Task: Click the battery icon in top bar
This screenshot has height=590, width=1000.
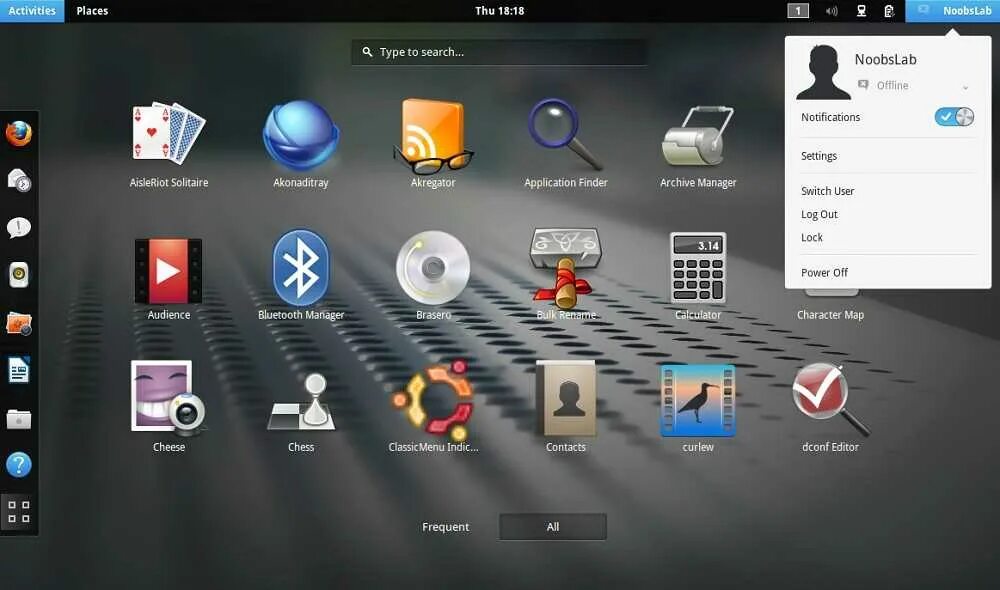Action: (889, 11)
